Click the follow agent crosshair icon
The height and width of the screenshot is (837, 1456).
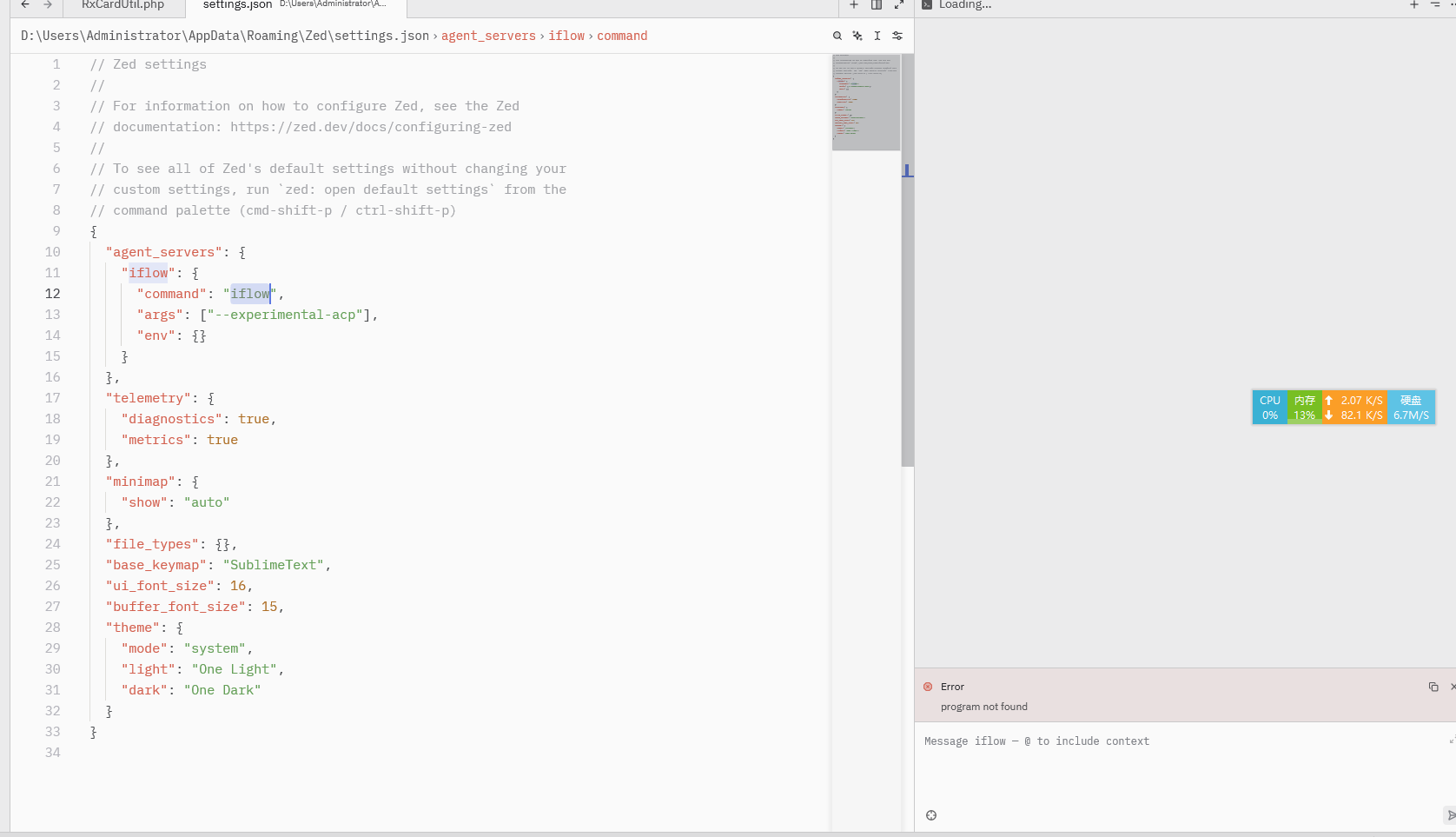(x=931, y=815)
